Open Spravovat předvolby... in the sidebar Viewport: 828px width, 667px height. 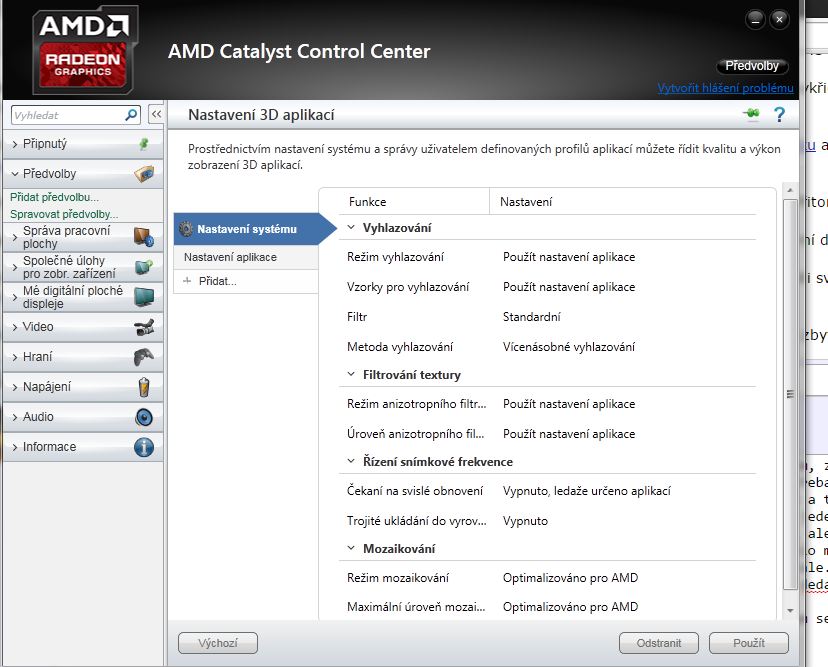coord(64,214)
